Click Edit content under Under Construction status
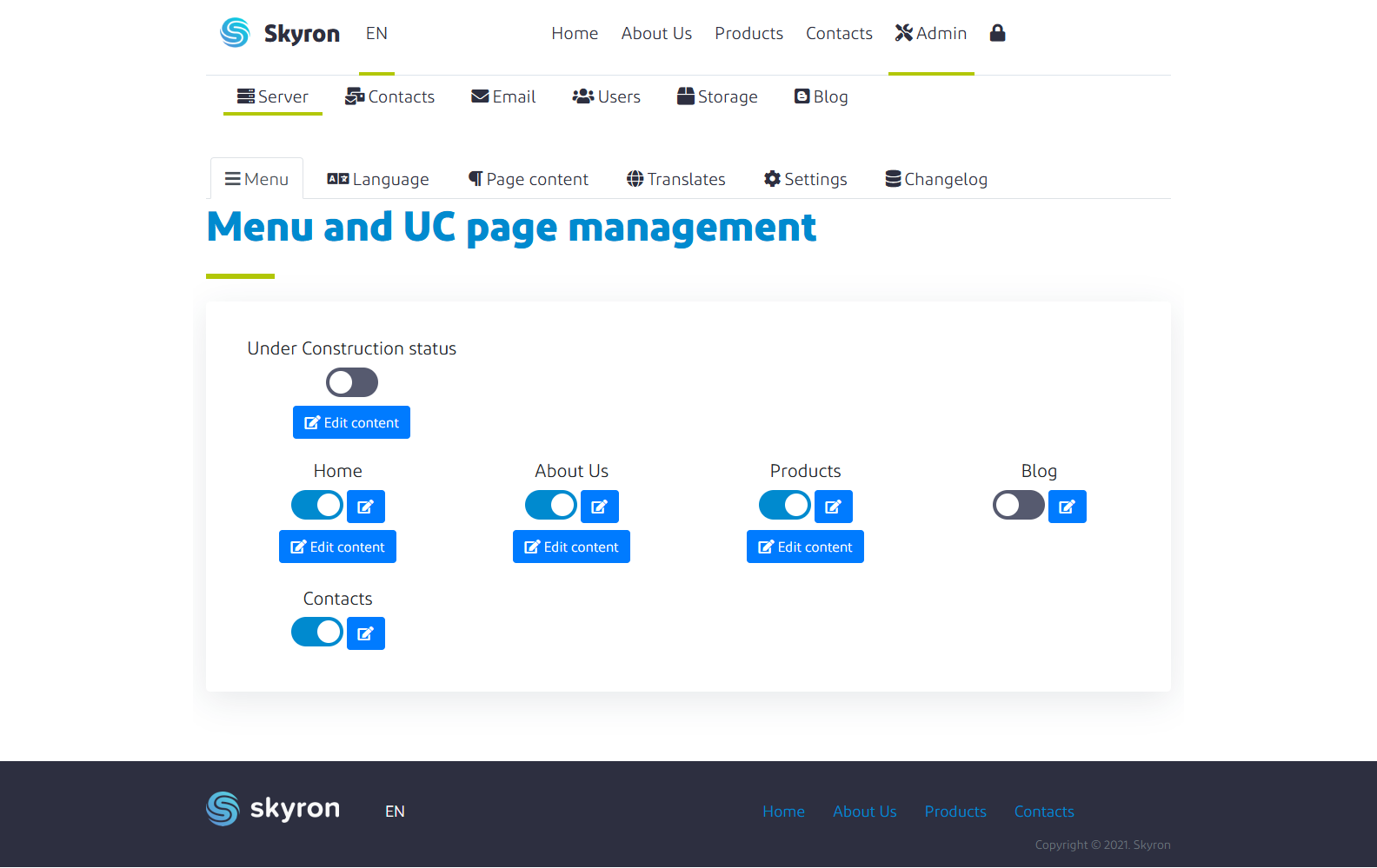Screen dimensions: 1377x868 (351, 422)
